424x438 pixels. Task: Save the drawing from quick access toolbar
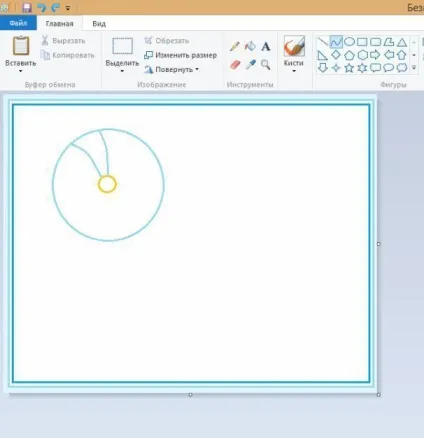(x=27, y=7)
